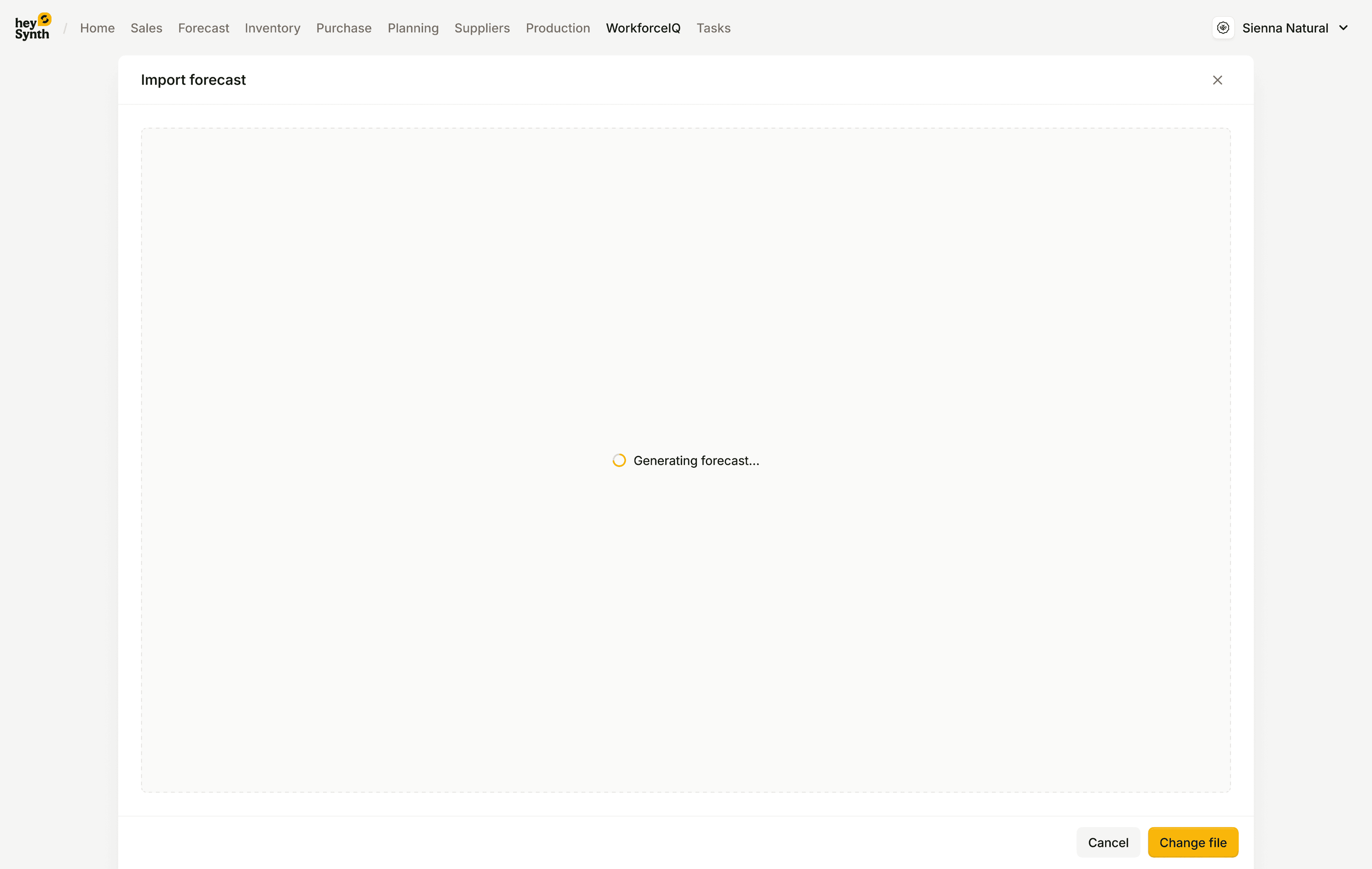The image size is (1372, 869).
Task: Open the Sales page
Action: point(146,28)
